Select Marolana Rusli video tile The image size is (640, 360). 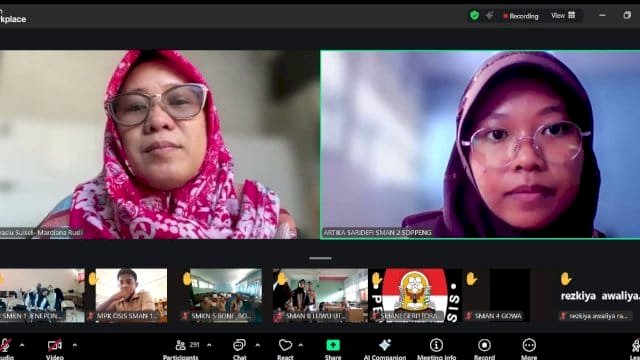pos(160,144)
